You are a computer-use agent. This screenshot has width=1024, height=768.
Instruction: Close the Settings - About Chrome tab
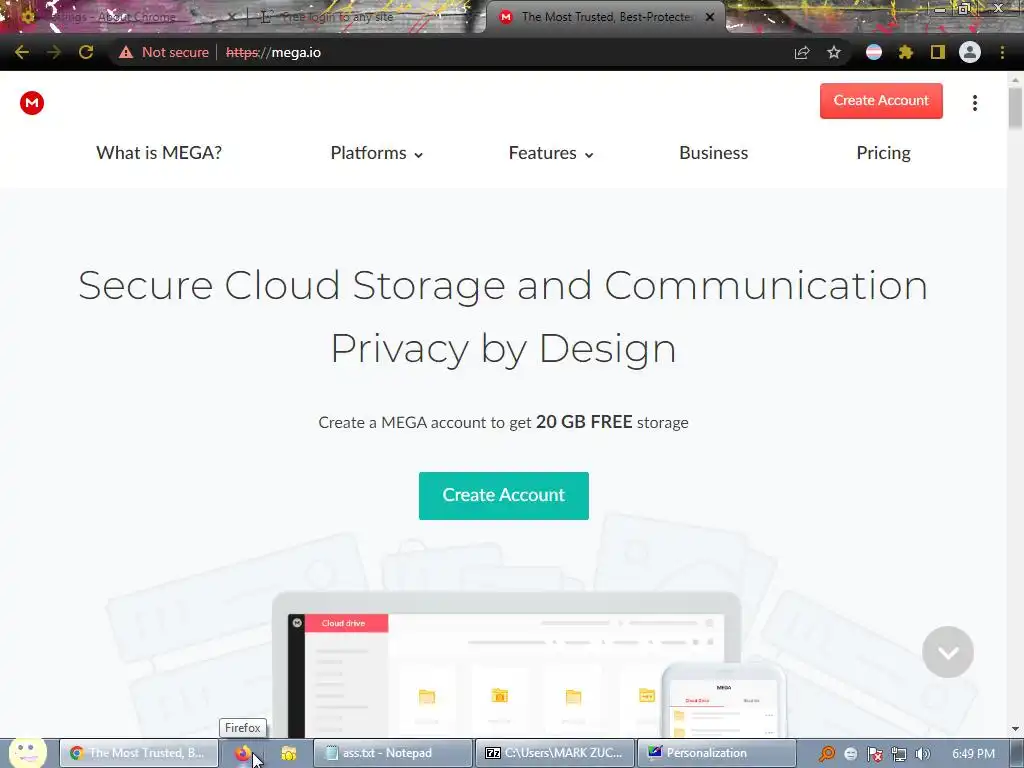[x=231, y=18]
